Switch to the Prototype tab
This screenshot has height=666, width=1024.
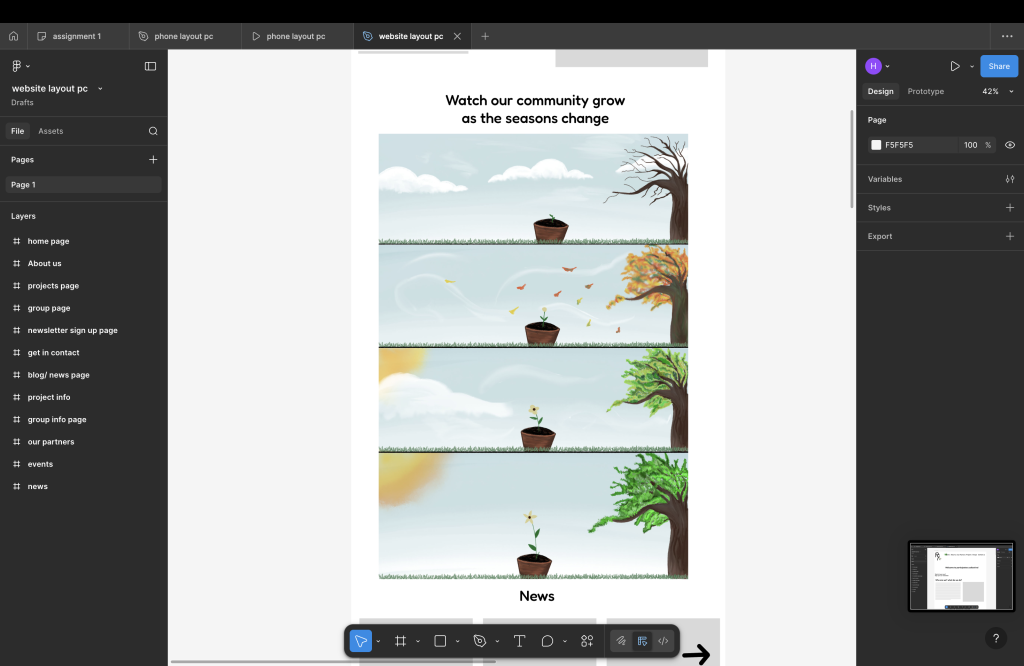925,91
